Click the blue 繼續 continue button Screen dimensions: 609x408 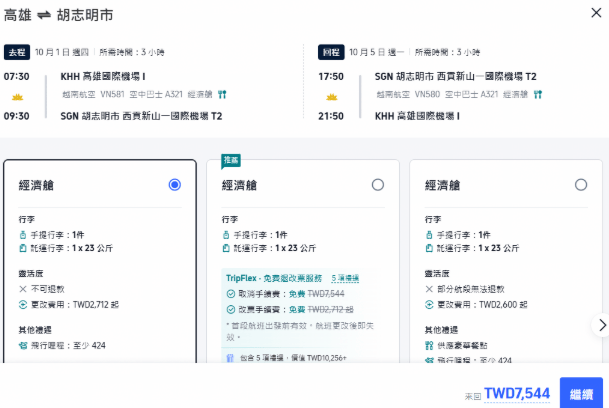pos(581,394)
